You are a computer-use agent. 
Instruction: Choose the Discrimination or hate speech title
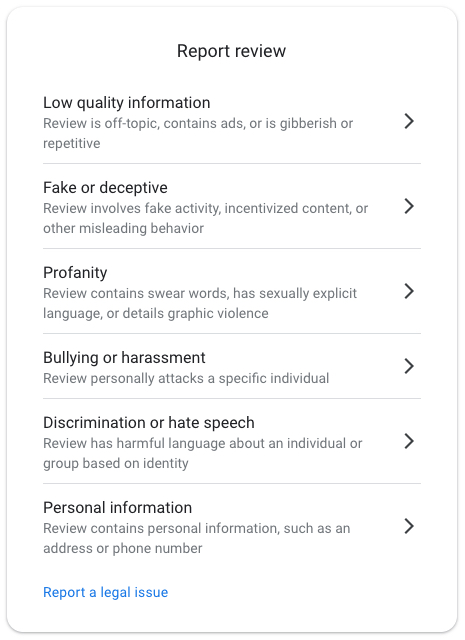(149, 423)
